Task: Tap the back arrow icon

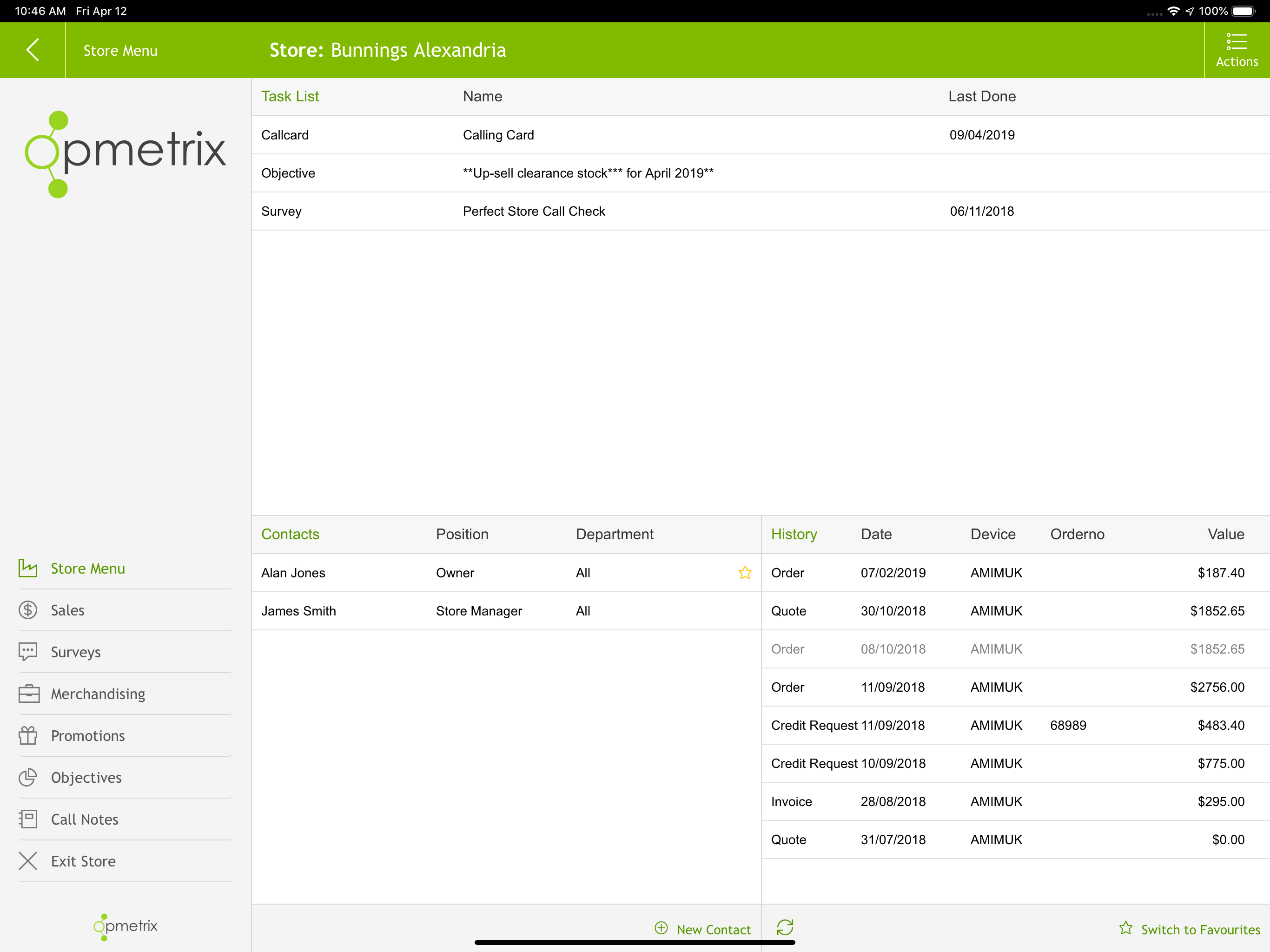Action: pyautogui.click(x=33, y=50)
